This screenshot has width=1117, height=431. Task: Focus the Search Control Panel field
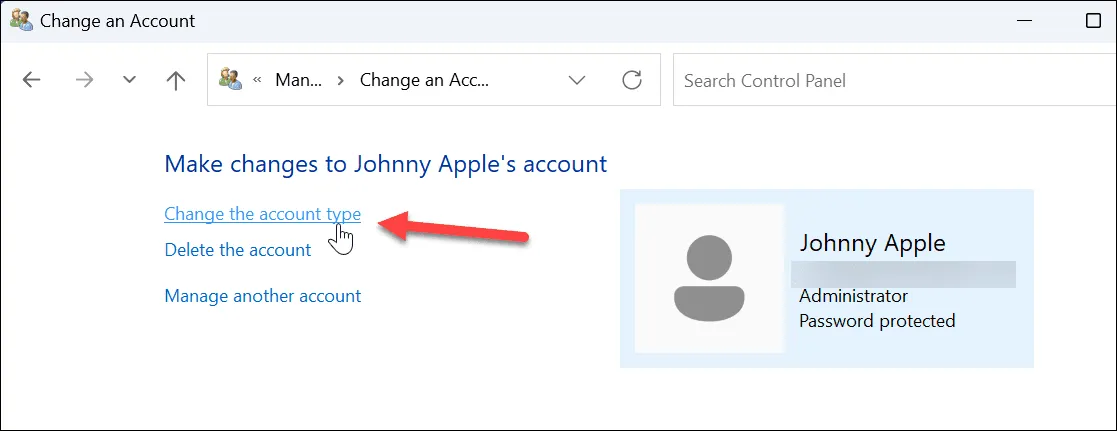(x=895, y=80)
